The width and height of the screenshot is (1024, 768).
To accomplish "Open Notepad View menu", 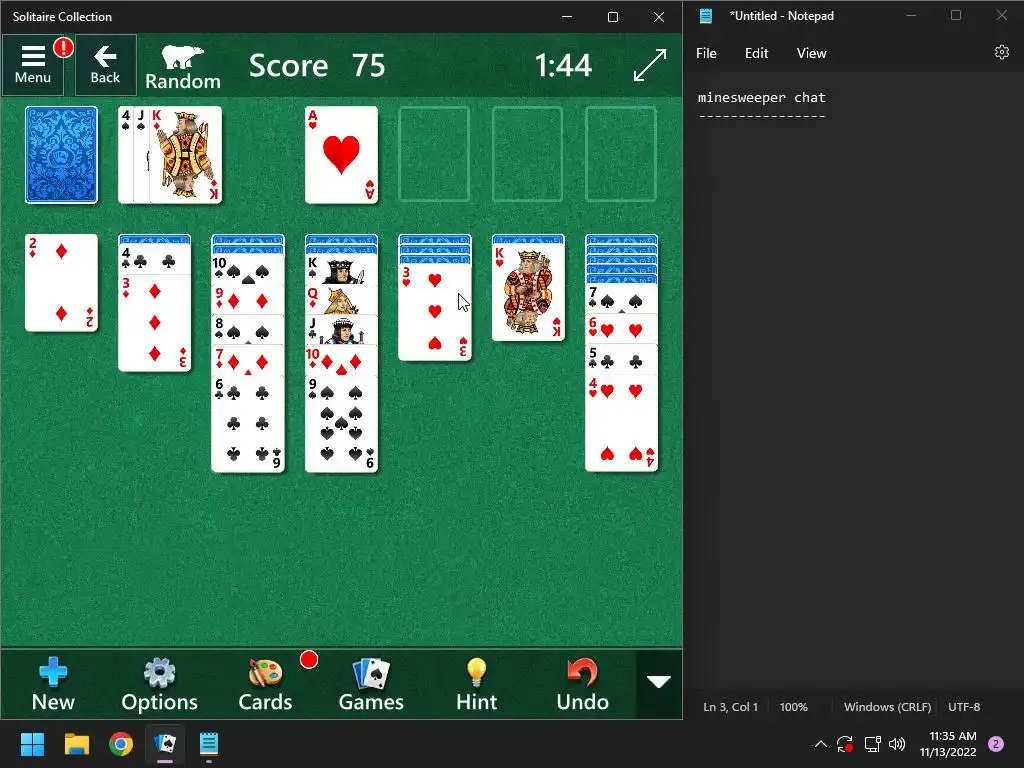I will (811, 53).
